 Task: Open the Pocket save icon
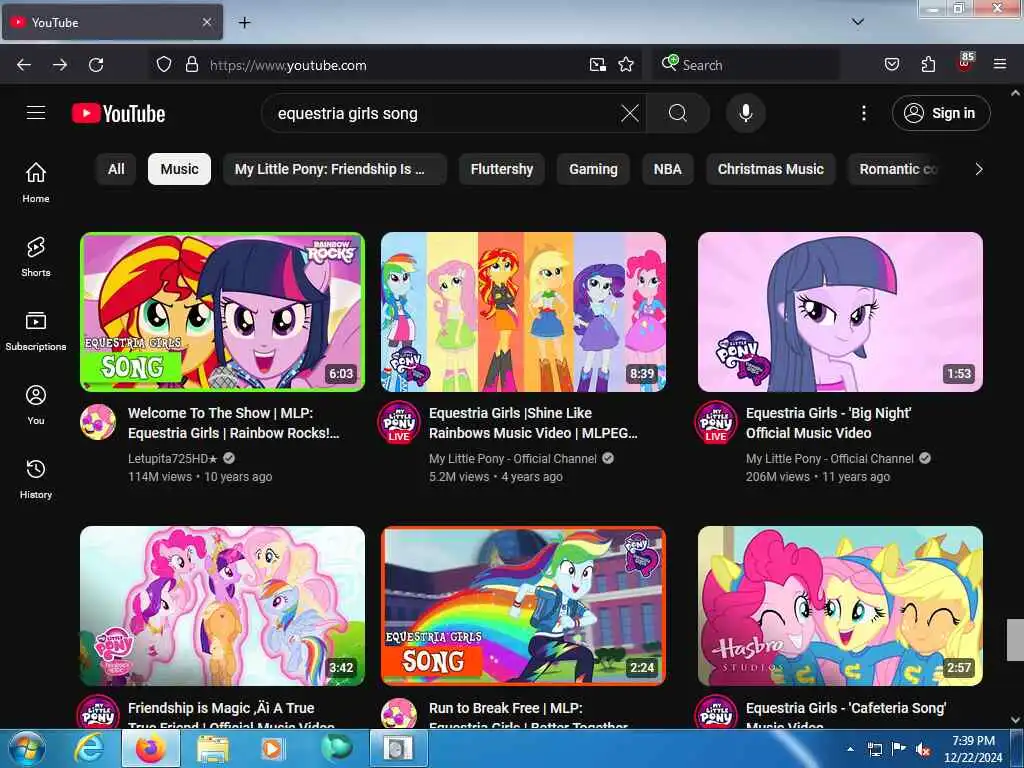(x=891, y=65)
